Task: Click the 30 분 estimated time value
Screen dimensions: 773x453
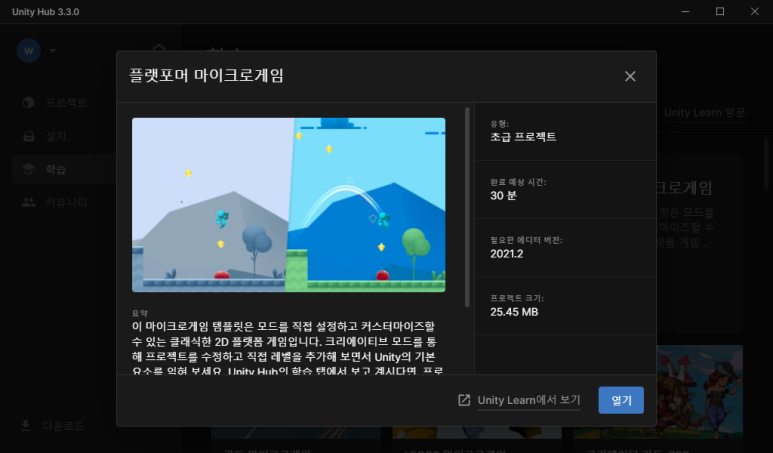Action: click(x=503, y=195)
